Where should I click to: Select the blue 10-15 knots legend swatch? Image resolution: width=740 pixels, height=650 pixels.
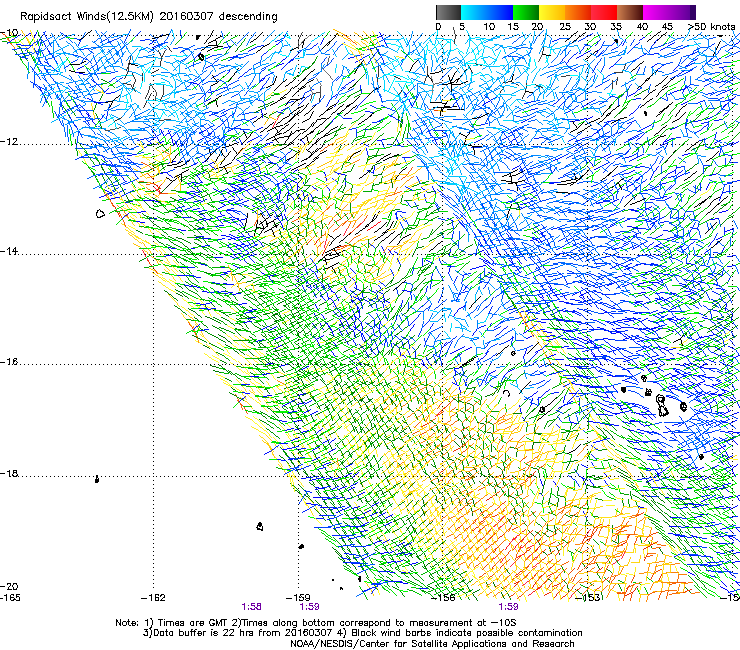500,12
